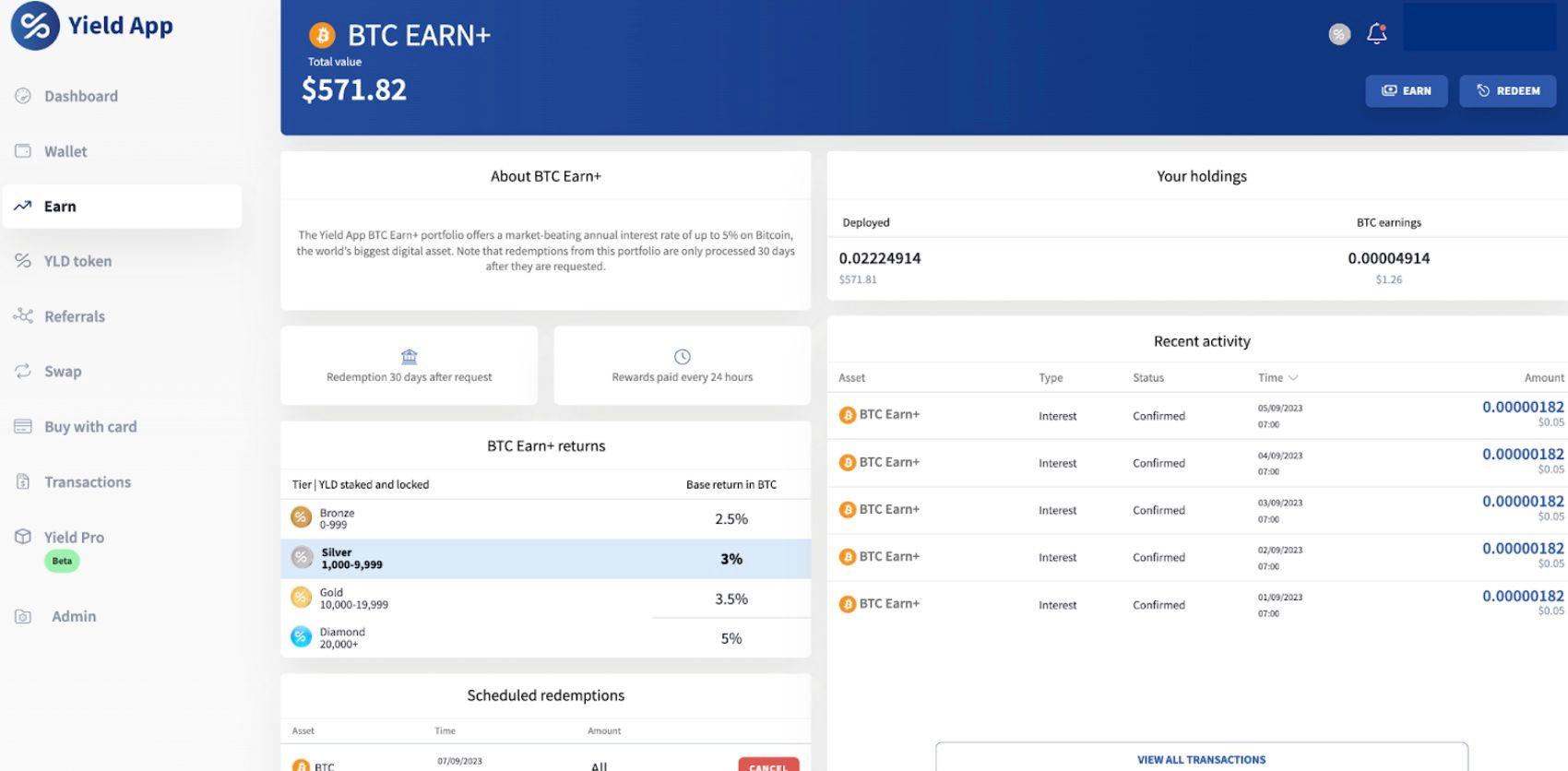Open Buy with card page

click(90, 427)
